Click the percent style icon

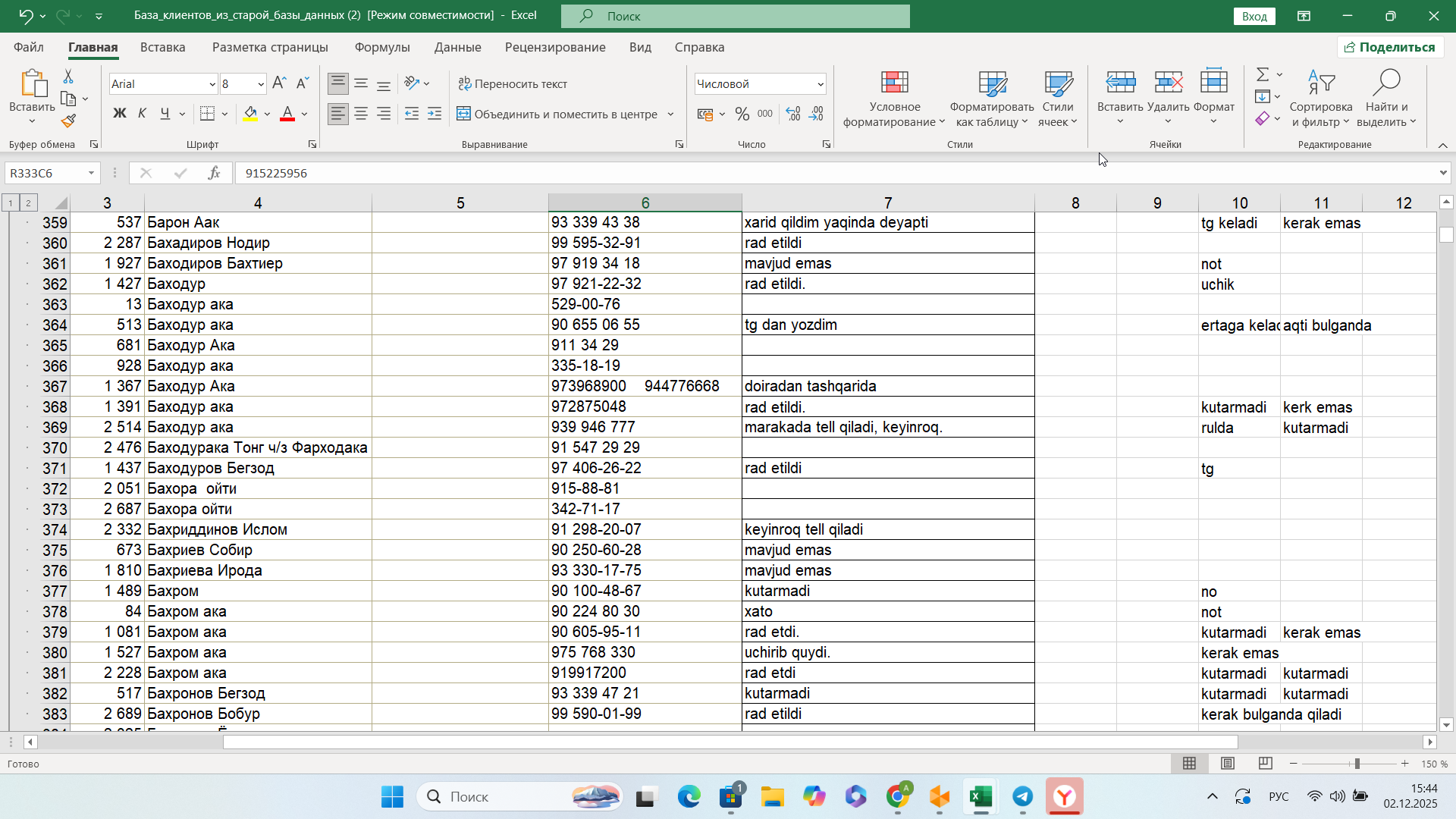742,114
